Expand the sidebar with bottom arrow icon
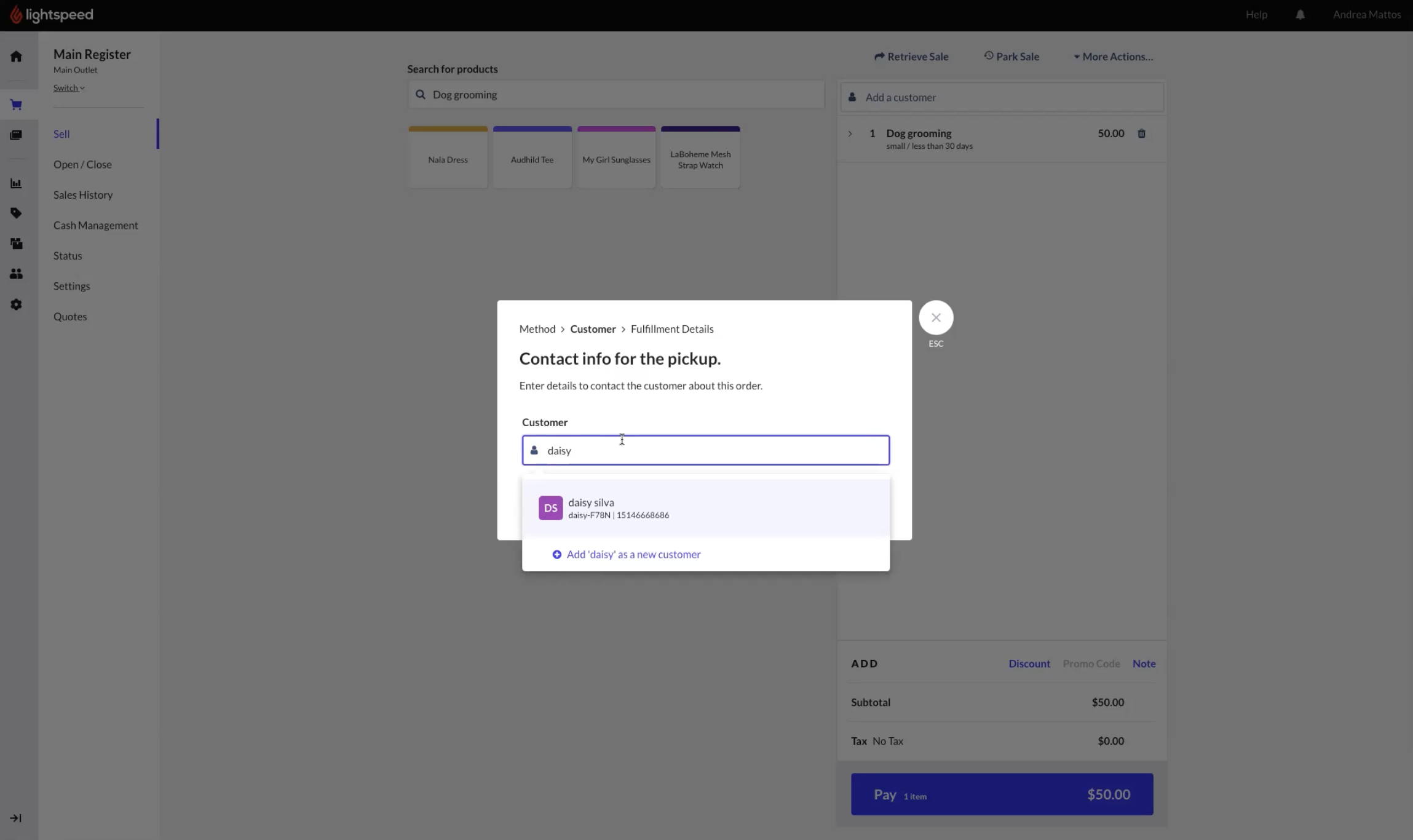Image resolution: width=1413 pixels, height=840 pixels. coord(16,818)
